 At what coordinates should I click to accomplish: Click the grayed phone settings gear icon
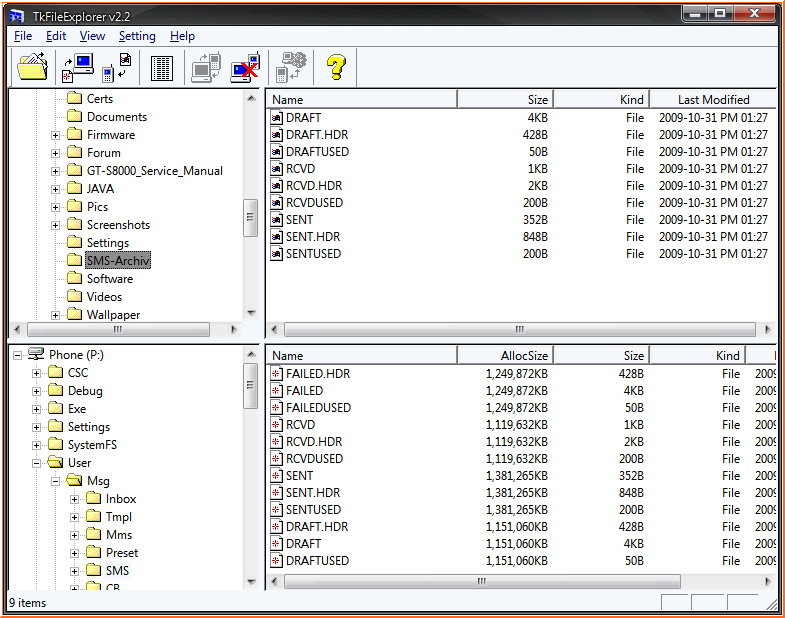291,67
